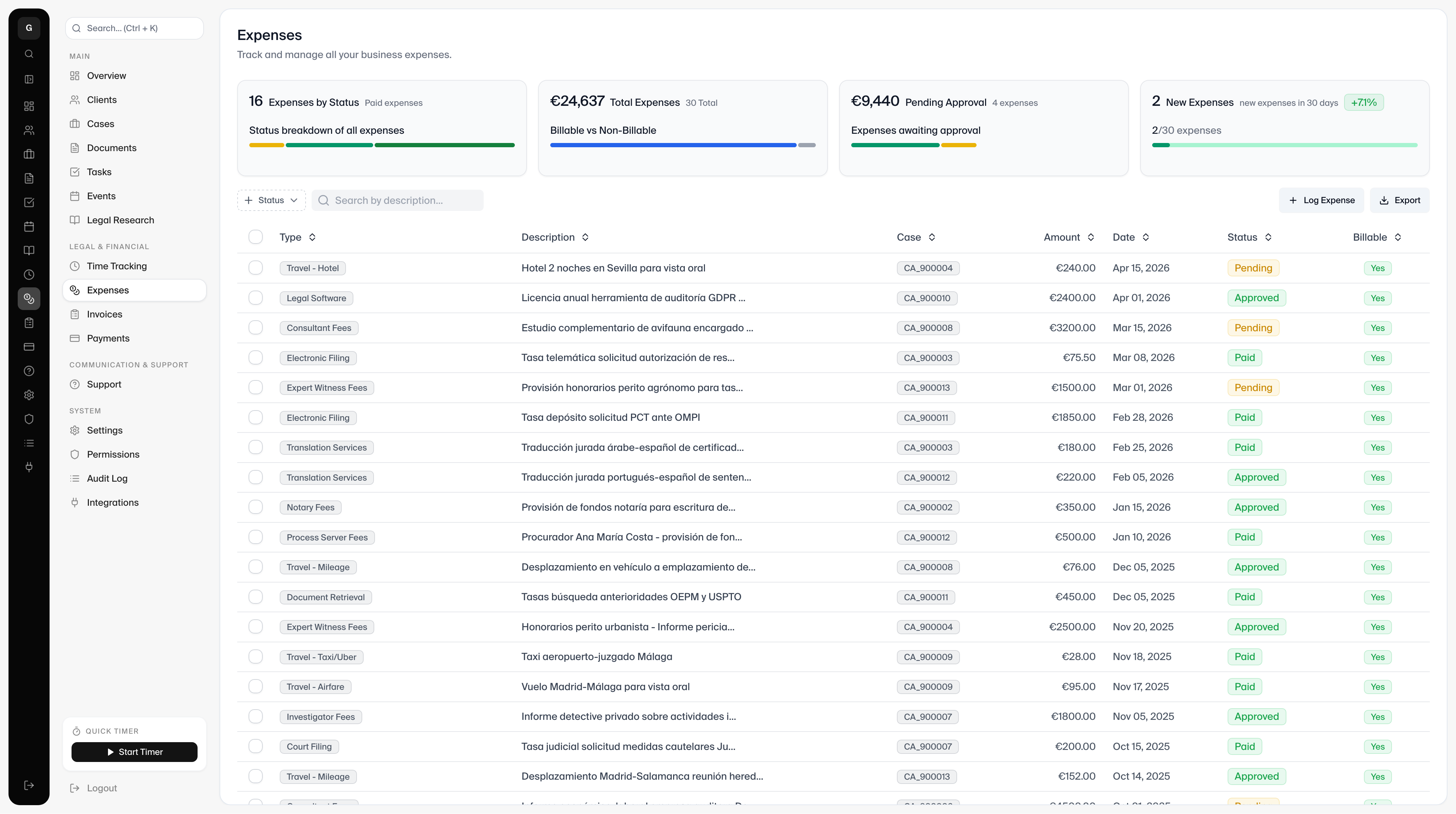Open the Status filter dropdown
The height and width of the screenshot is (814, 1456).
click(271, 201)
